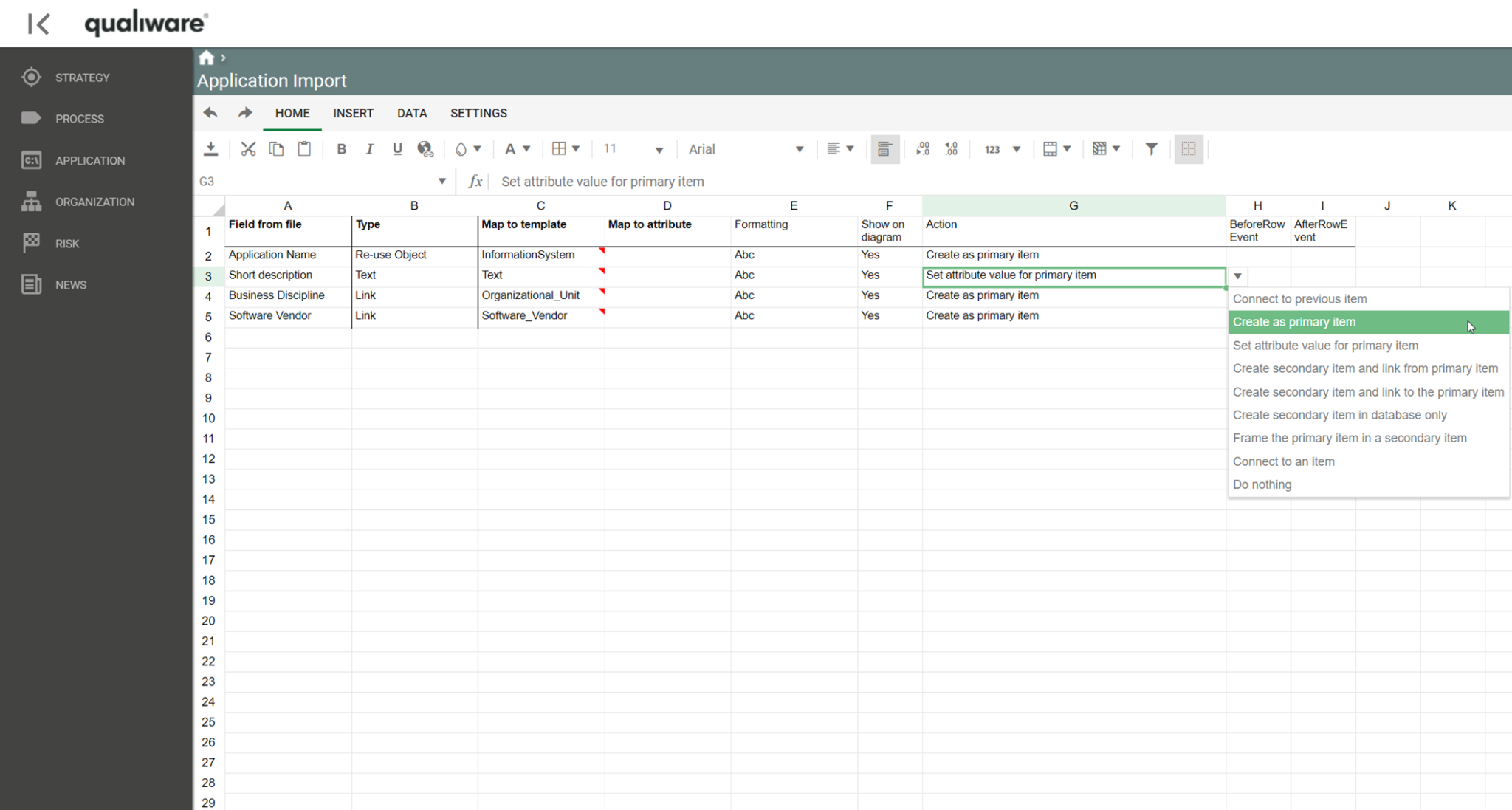Navigate to the Application sidebar section

89,160
